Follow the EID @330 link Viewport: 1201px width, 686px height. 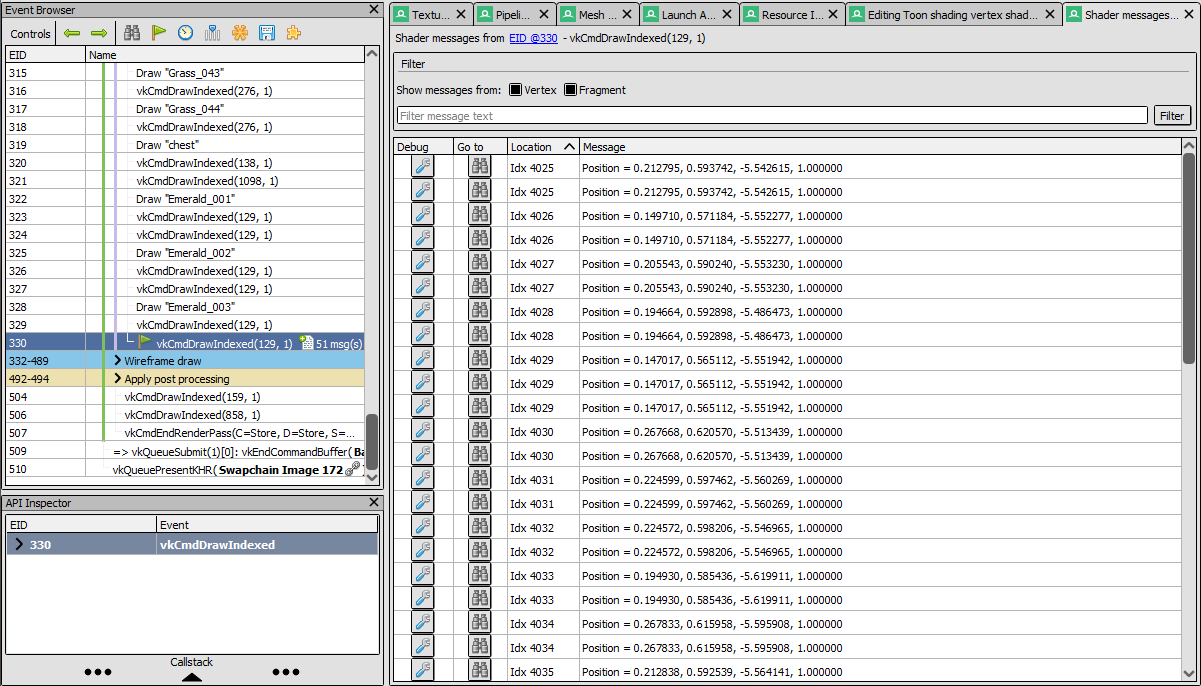(x=530, y=38)
